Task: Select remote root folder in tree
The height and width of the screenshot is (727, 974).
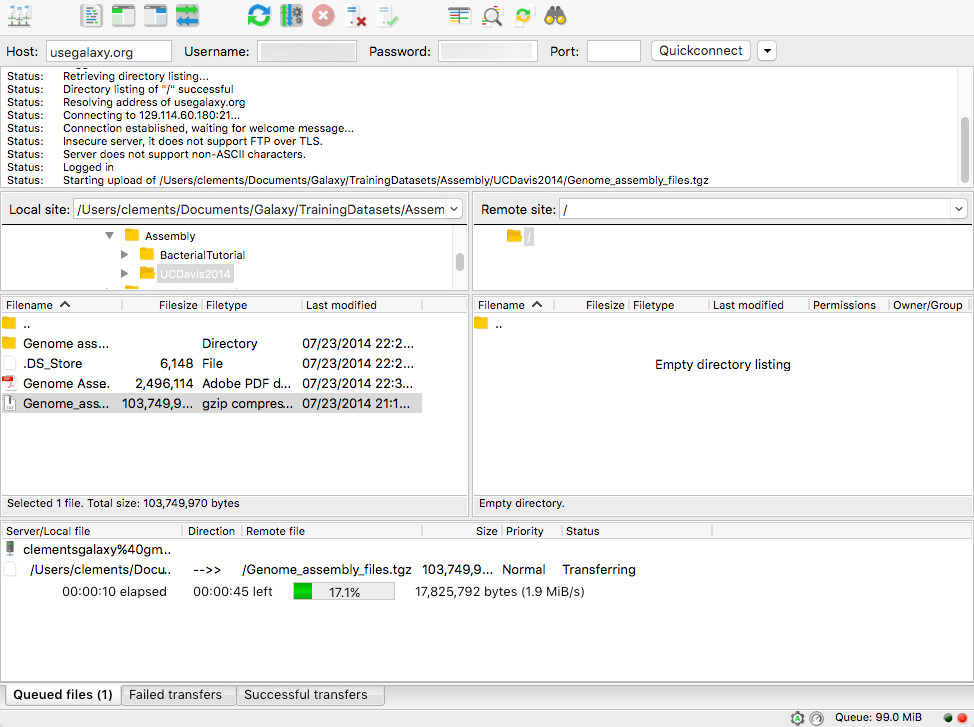Action: [528, 236]
